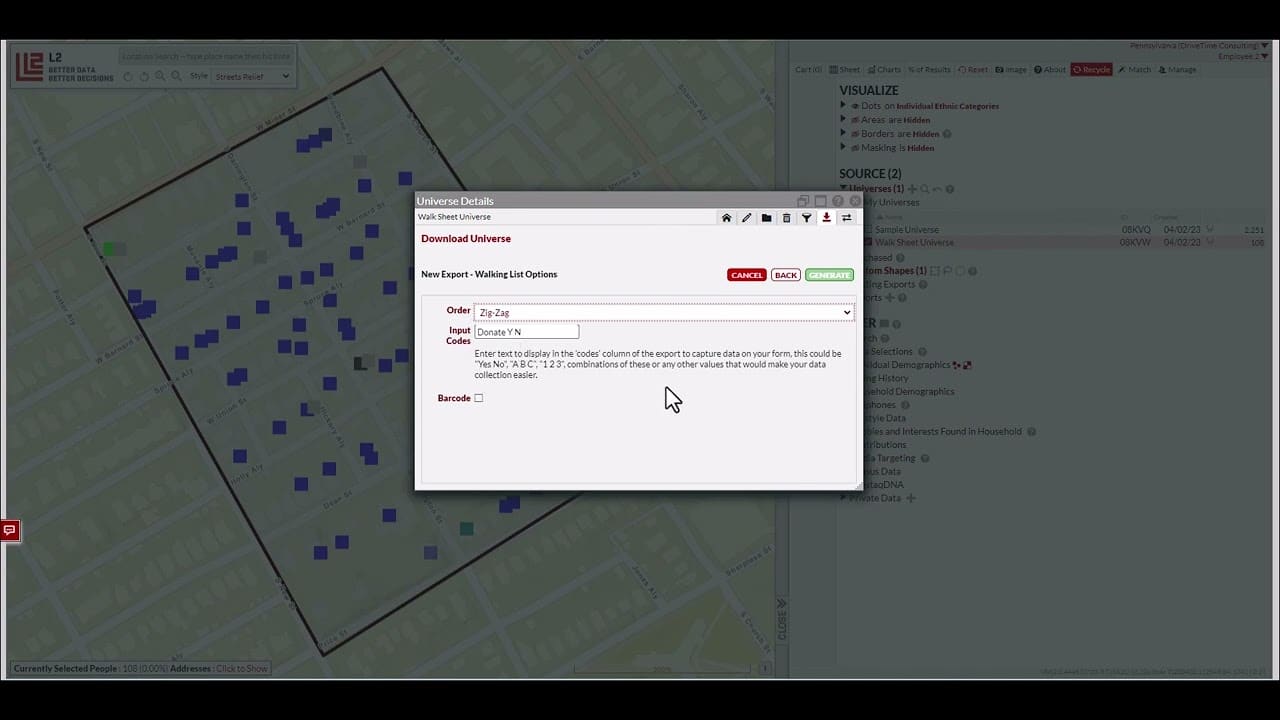Open the home icon in Universe Details toolbar
This screenshot has height=720, width=1280.
tap(726, 218)
